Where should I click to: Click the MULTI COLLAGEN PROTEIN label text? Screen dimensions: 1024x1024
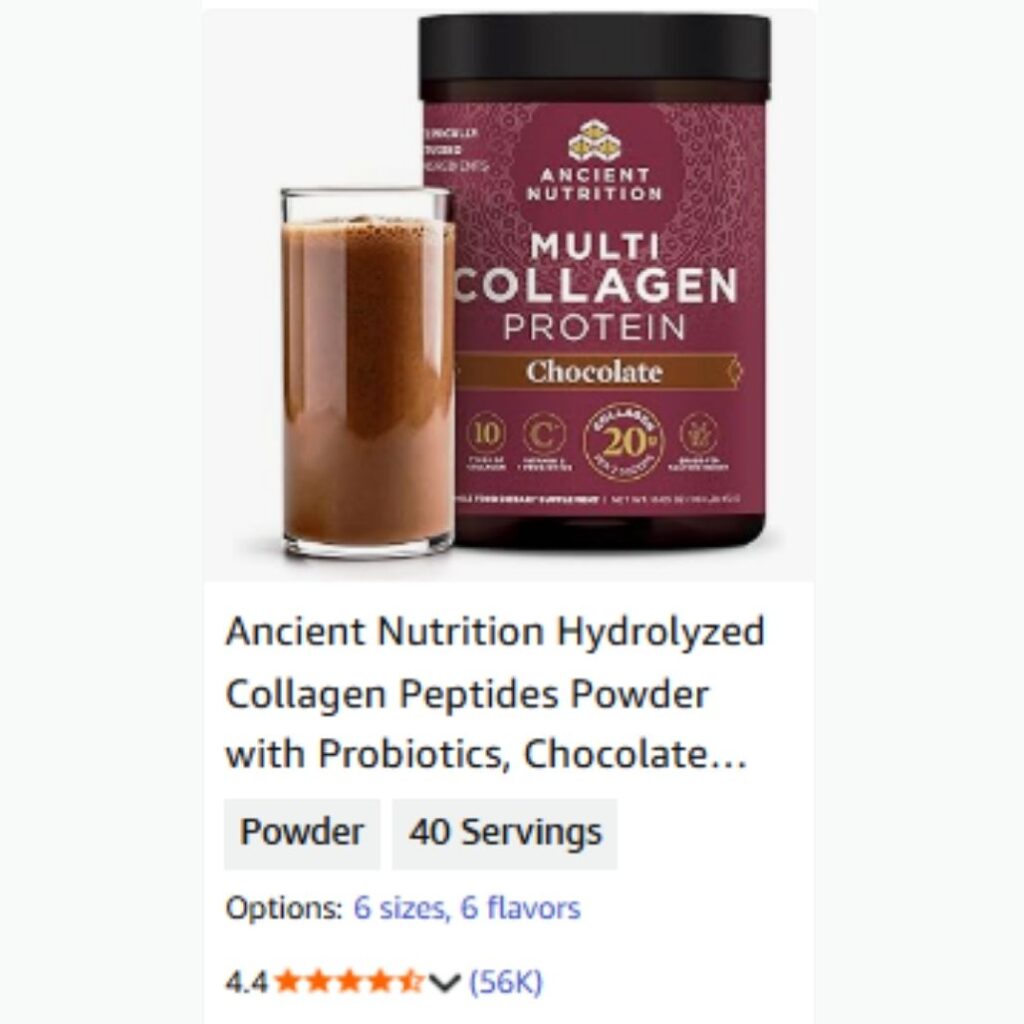[x=594, y=286]
